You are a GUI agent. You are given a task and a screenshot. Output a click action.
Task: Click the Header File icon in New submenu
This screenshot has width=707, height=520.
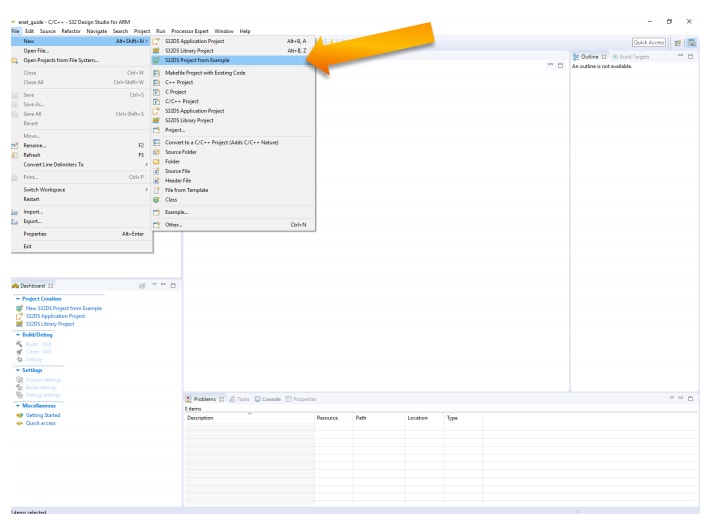coord(156,180)
